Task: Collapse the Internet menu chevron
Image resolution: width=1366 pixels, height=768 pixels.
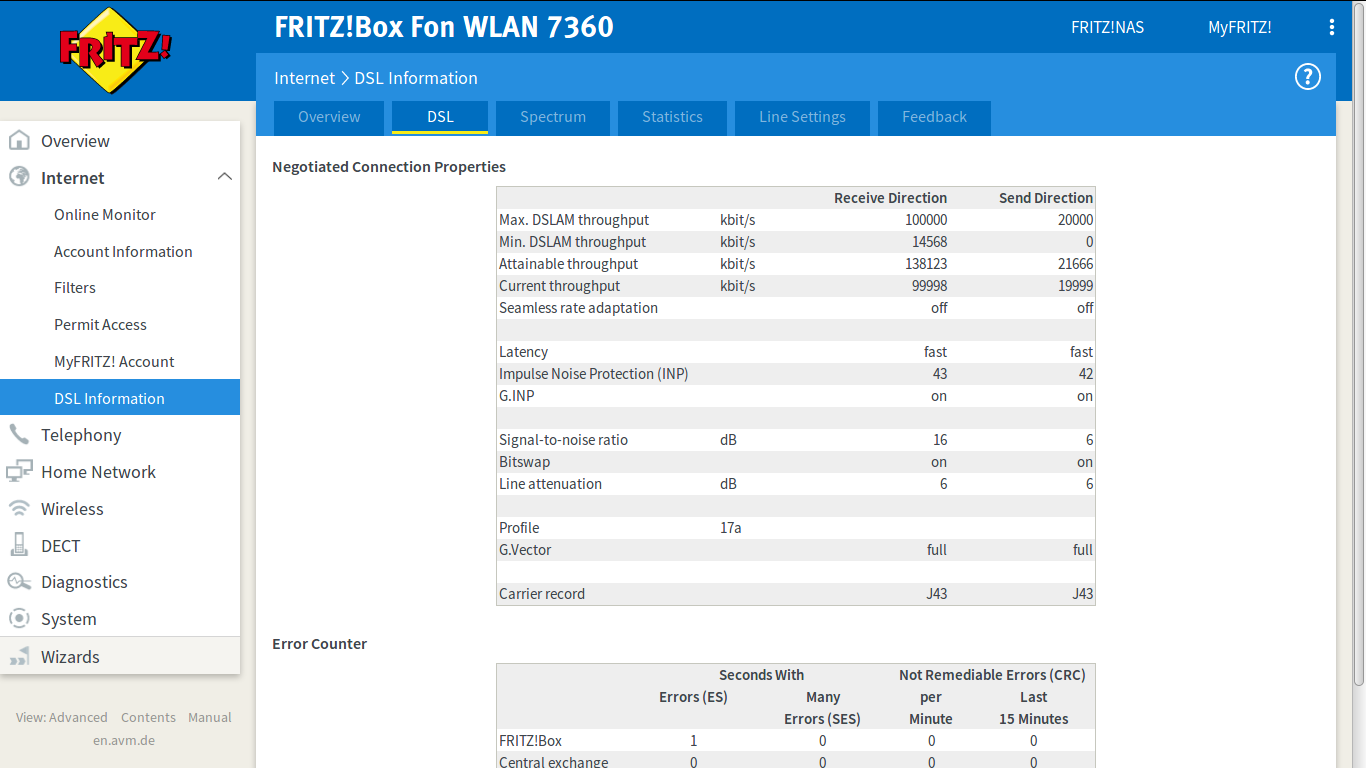Action: (x=224, y=177)
